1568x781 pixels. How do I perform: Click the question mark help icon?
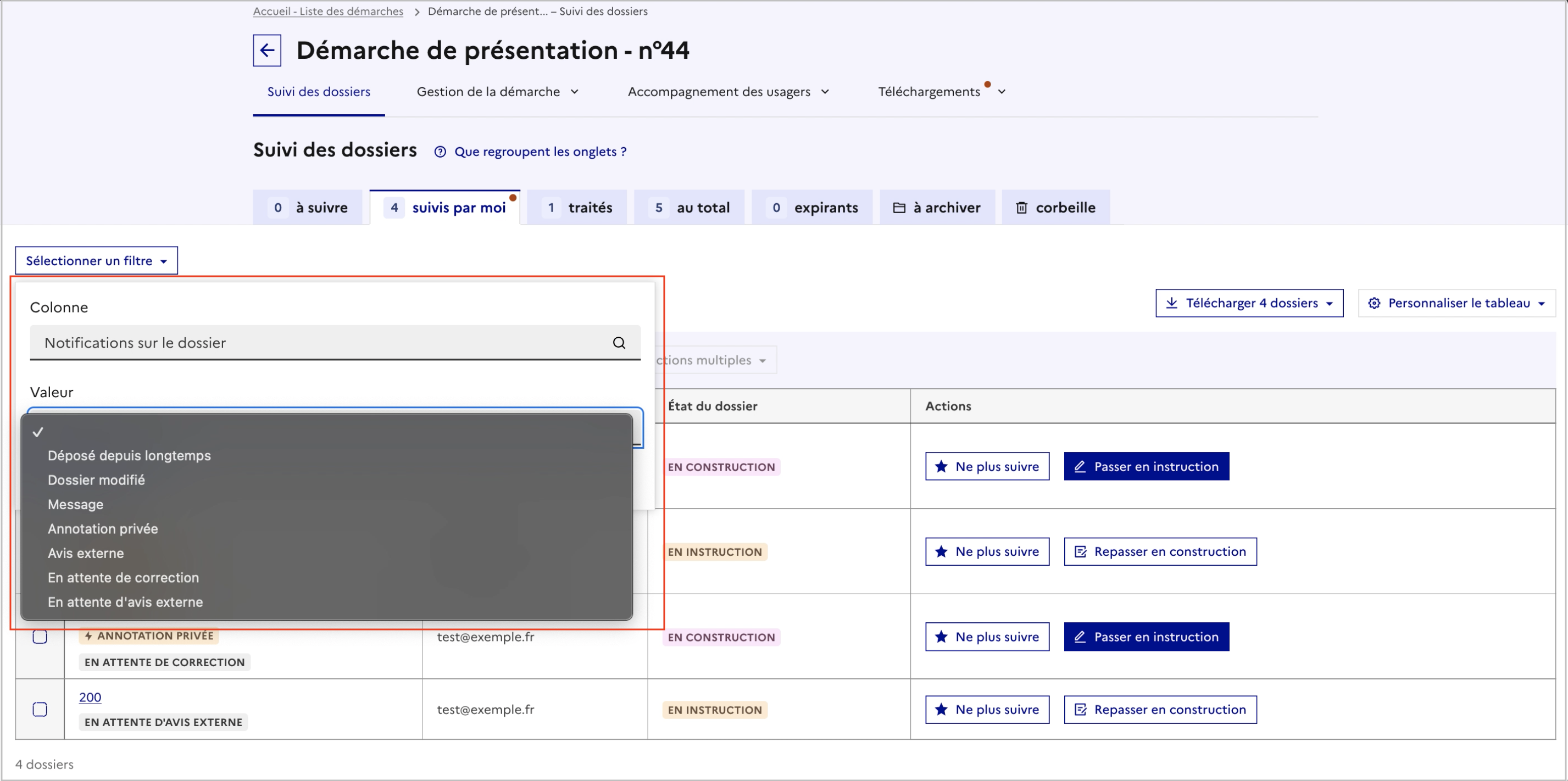440,152
